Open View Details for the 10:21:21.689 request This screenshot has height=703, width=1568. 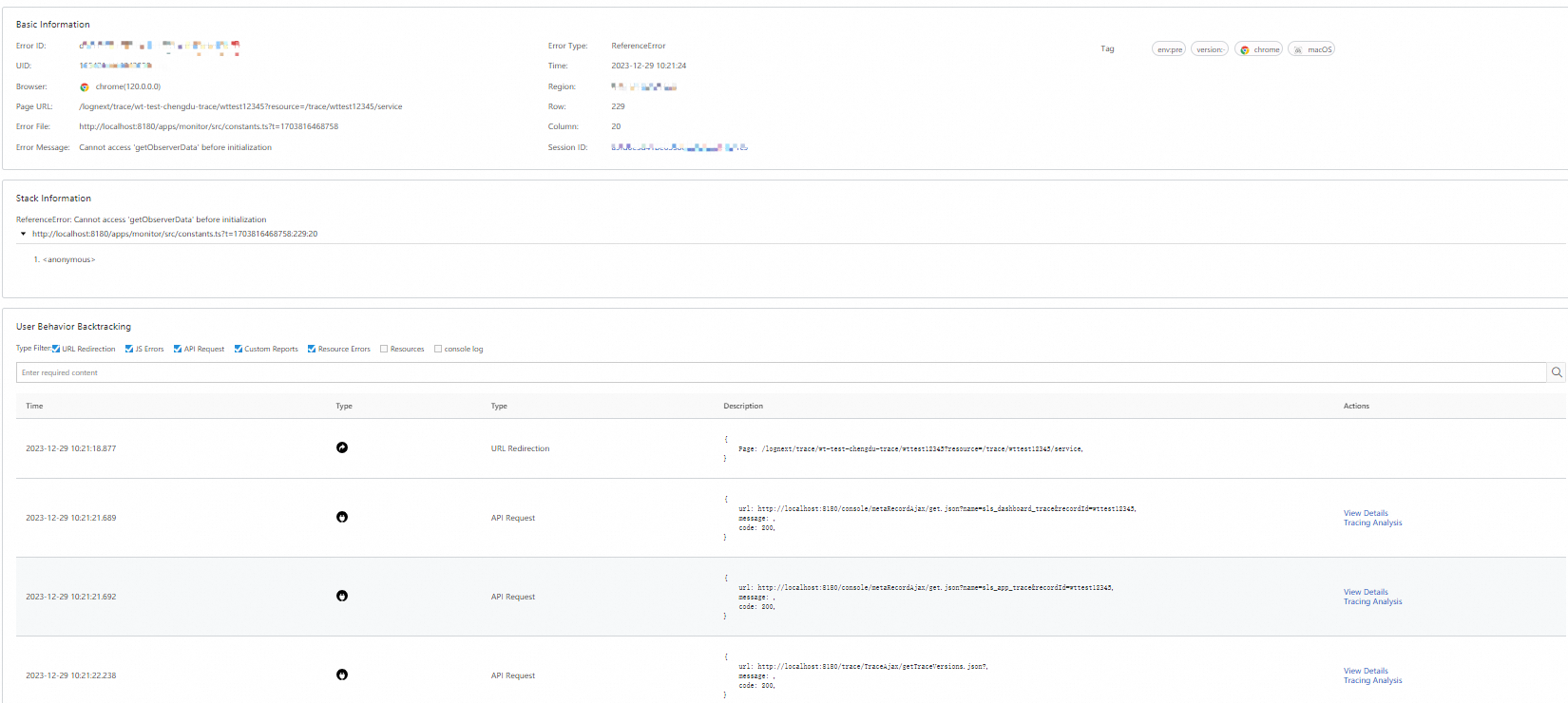click(x=1366, y=513)
